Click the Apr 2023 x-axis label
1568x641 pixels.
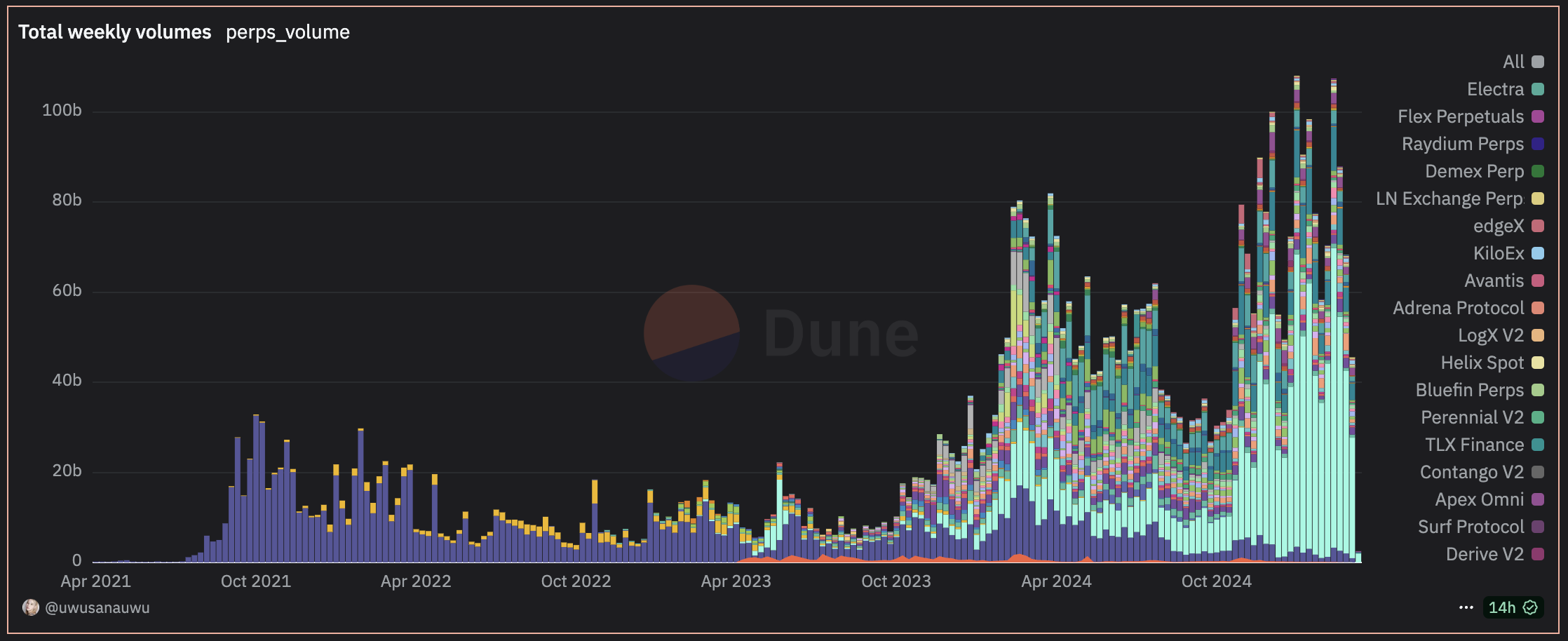pyautogui.click(x=736, y=581)
